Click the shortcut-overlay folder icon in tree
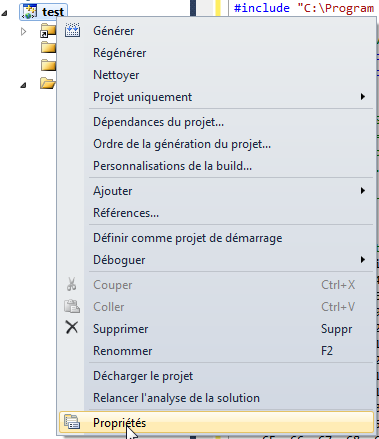 [x=48, y=30]
